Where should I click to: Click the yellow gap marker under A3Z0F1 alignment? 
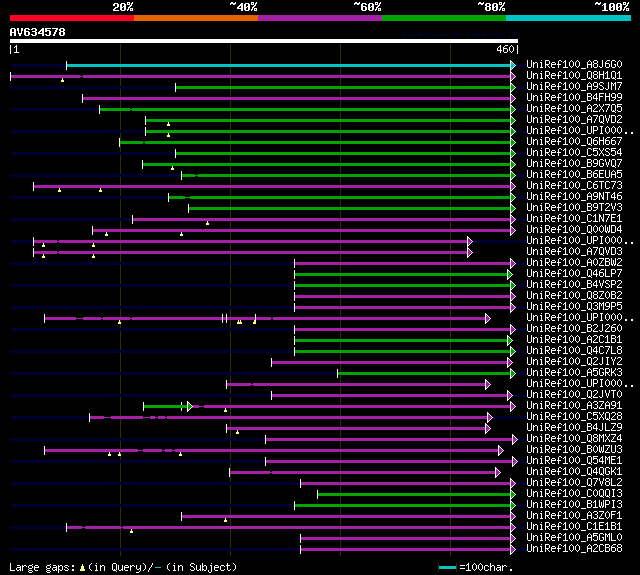[225, 520]
